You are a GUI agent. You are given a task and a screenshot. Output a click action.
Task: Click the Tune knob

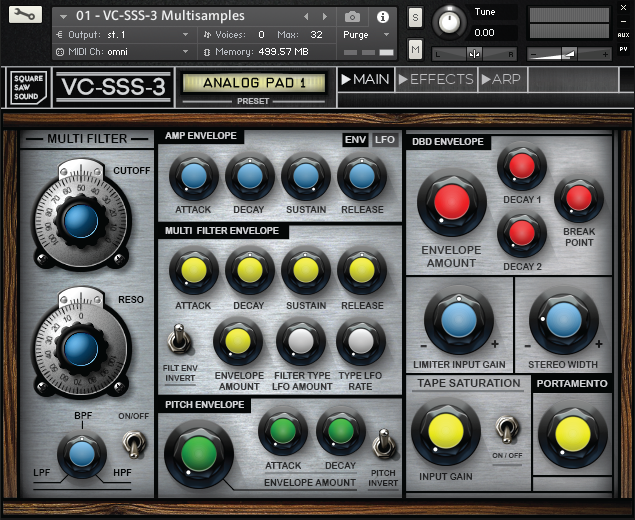pos(450,23)
